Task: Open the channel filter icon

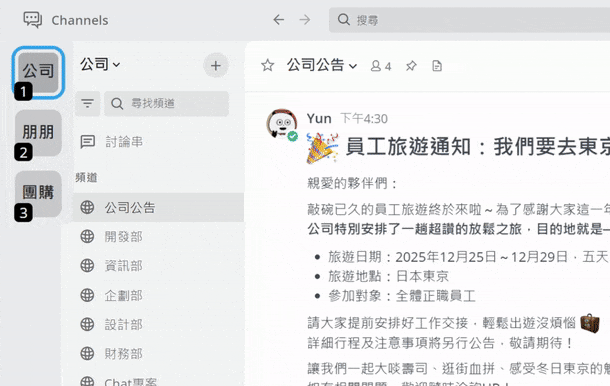Action: [88, 104]
